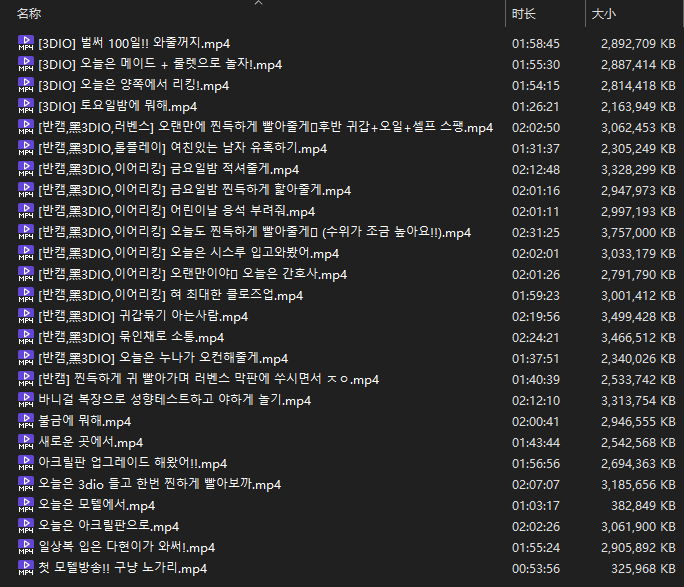Click MP4 icon of the 01:56:56 file
Viewport: 684px width, 587px height.
[x=26, y=463]
